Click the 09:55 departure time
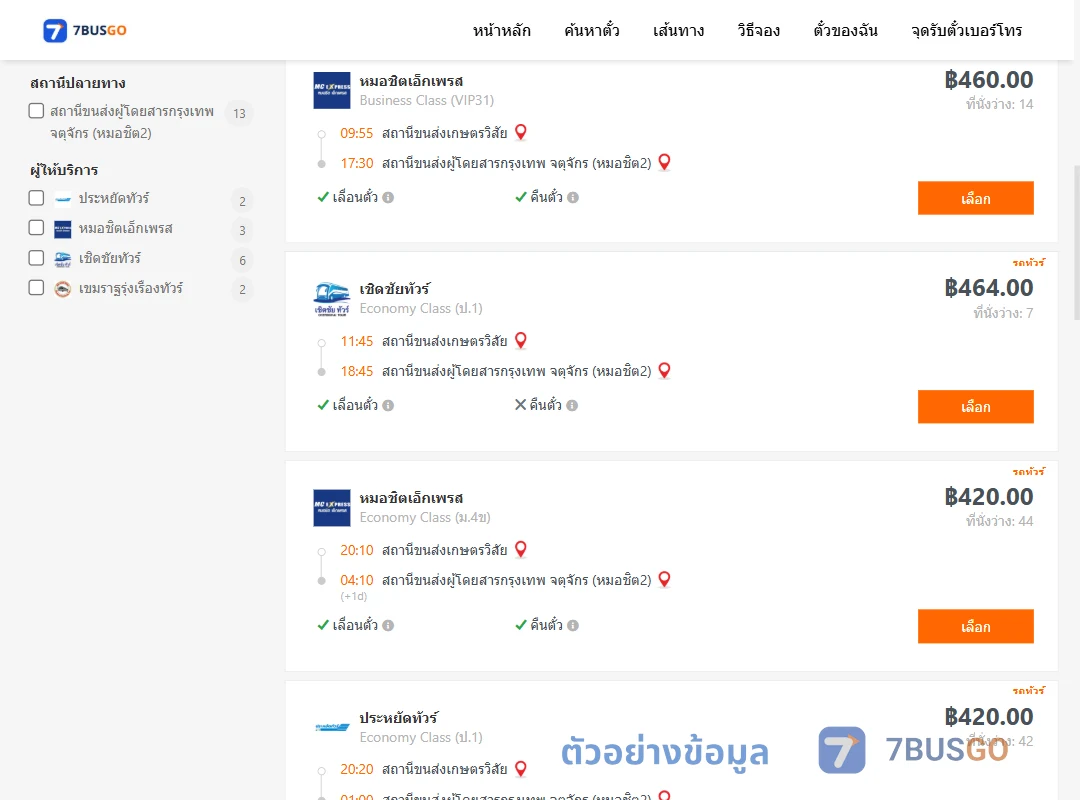 [356, 133]
